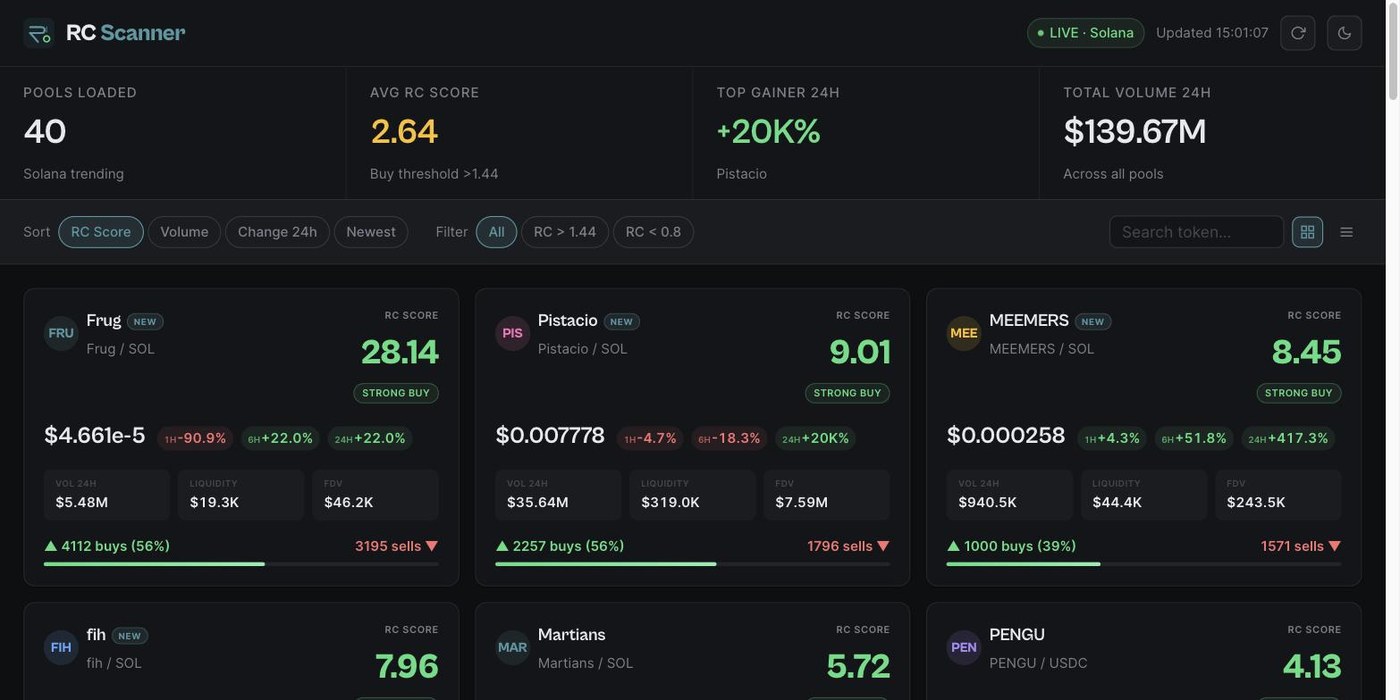The image size is (1400, 700).
Task: Click the Pools Loaded value 40
Action: [45, 132]
